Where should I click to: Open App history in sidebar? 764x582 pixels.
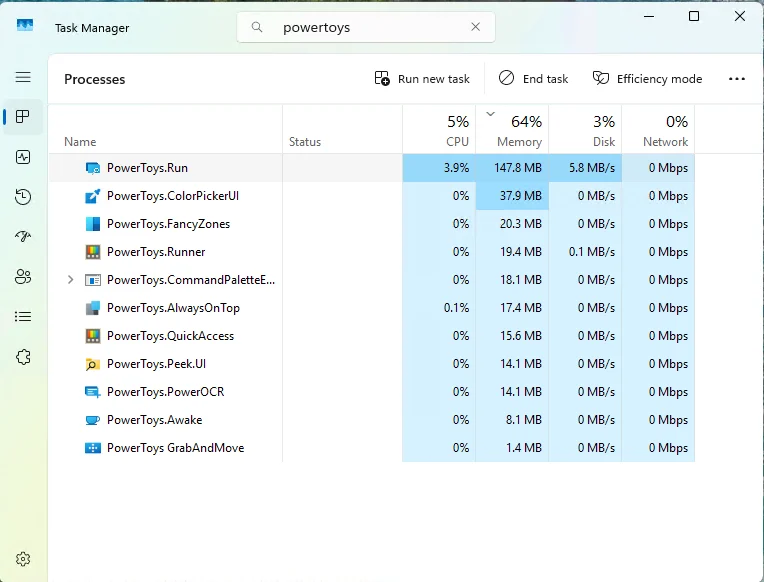pyautogui.click(x=23, y=197)
